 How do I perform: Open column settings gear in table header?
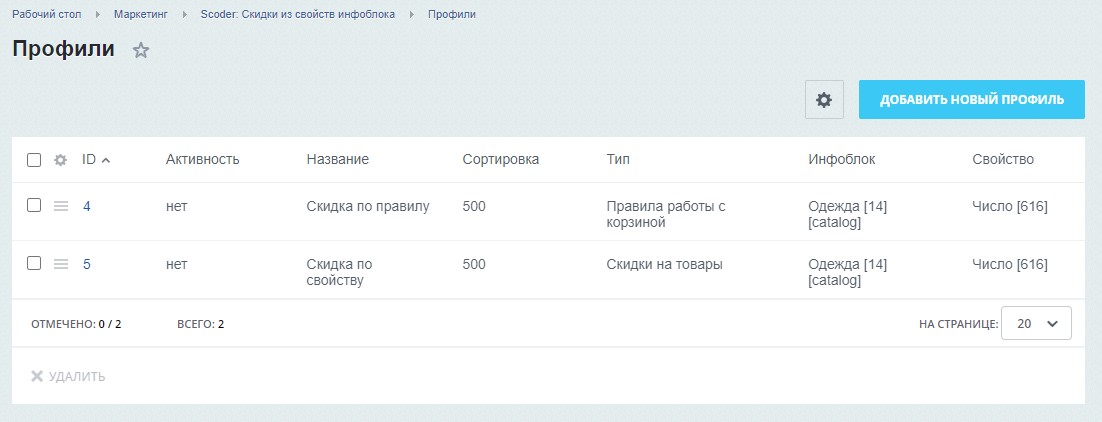click(60, 160)
